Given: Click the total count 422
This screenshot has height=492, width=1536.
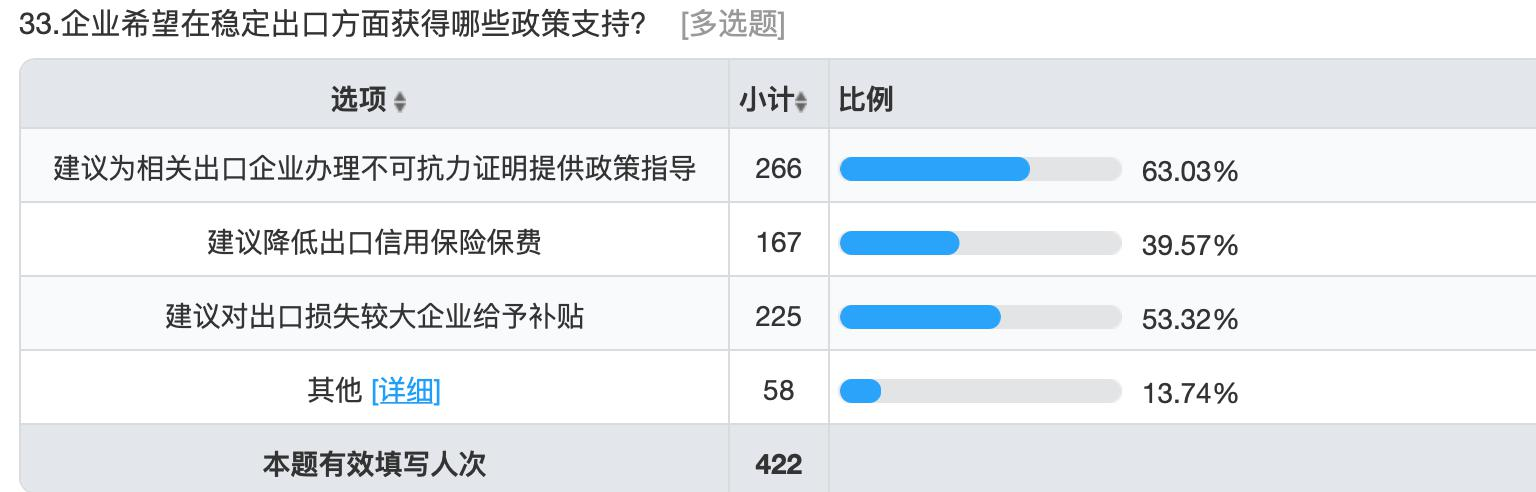Looking at the screenshot, I should click(x=778, y=464).
